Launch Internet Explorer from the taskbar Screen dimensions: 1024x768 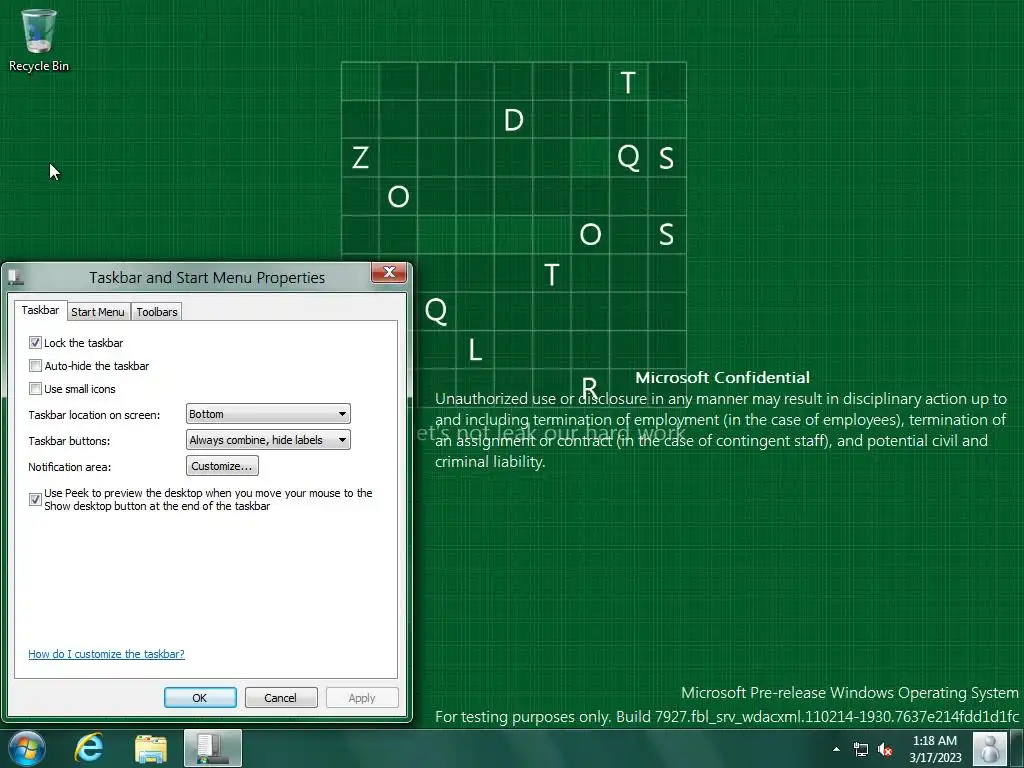click(x=89, y=748)
